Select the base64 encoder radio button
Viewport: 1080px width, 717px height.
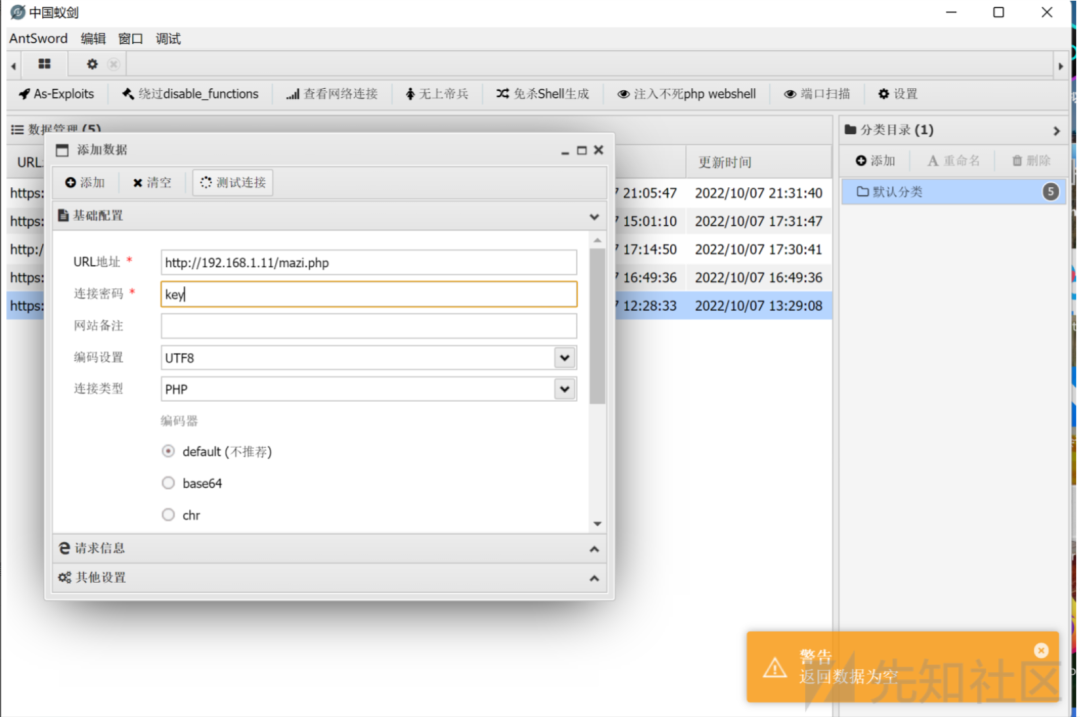168,483
